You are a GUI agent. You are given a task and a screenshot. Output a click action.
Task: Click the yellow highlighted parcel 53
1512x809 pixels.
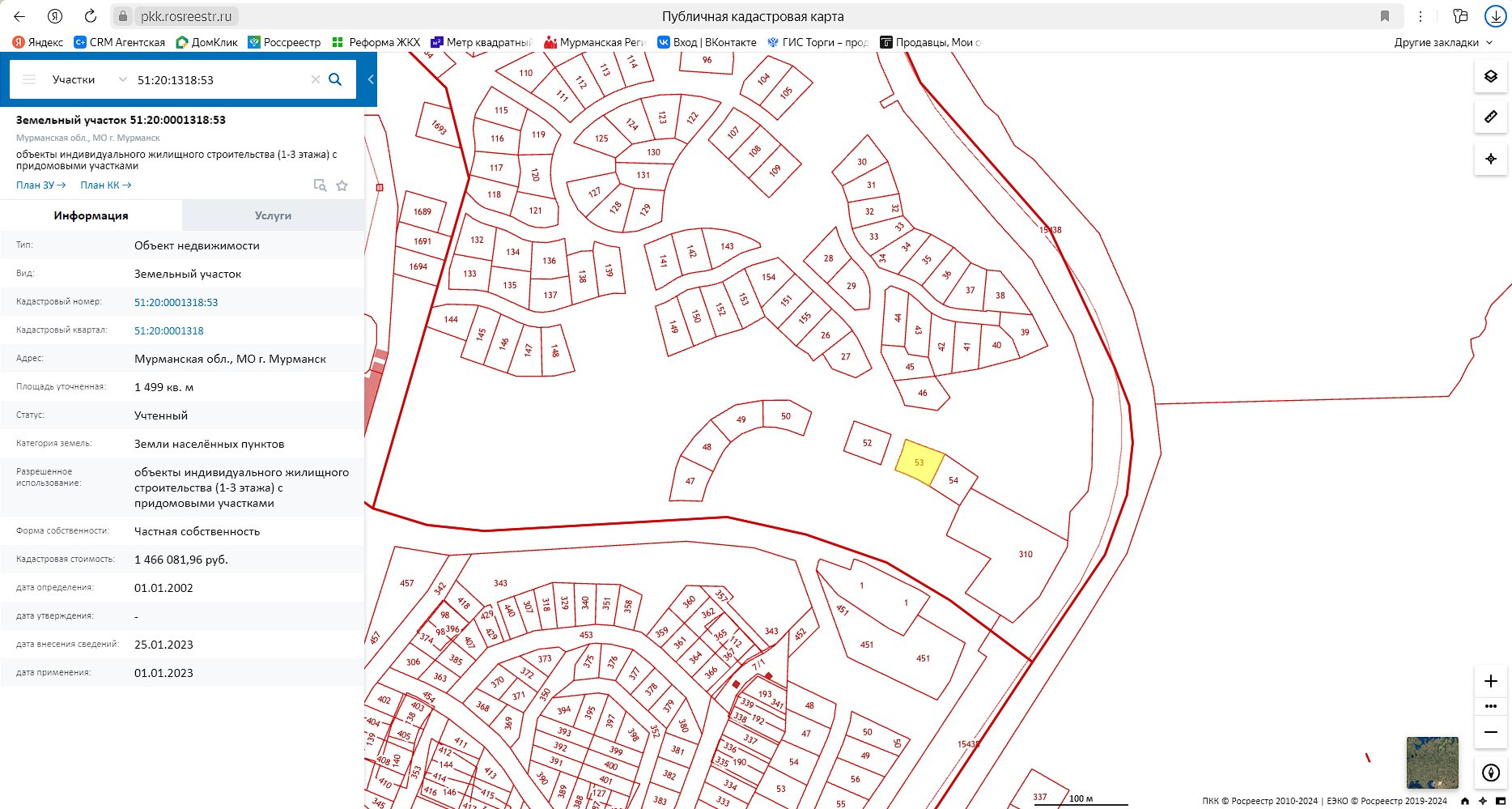(x=919, y=462)
